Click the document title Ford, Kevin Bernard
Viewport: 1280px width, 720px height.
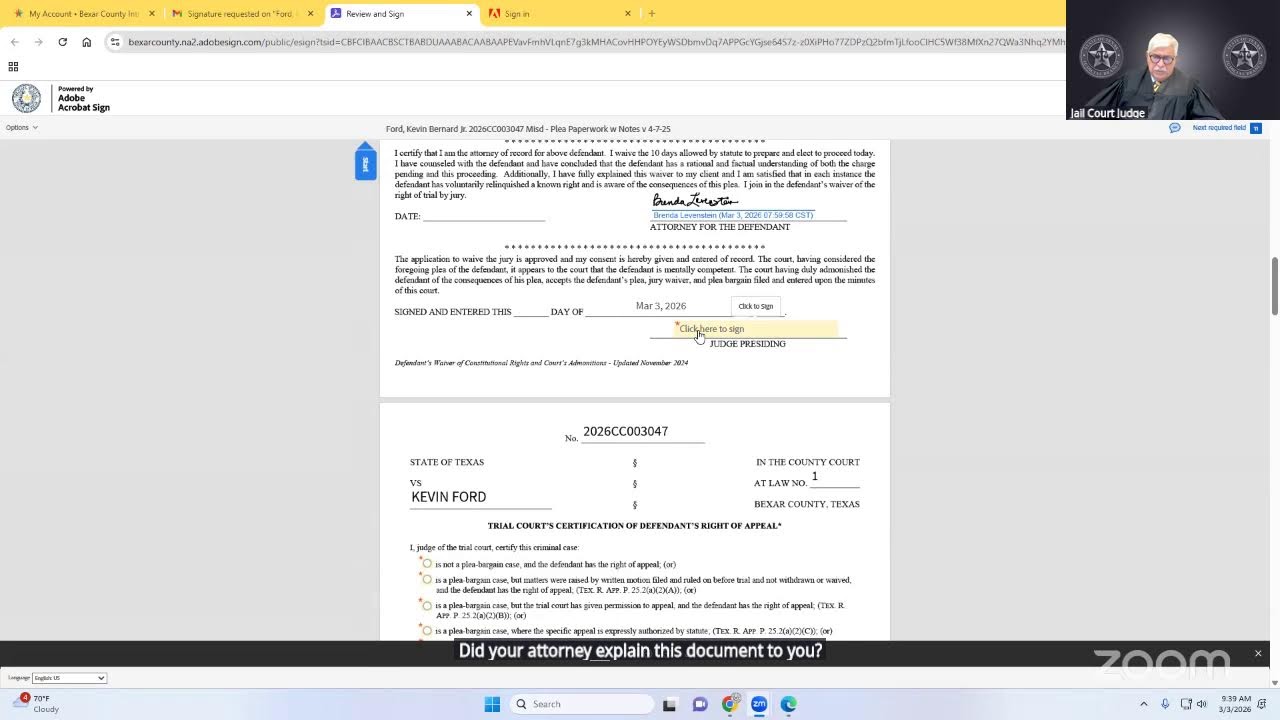[x=528, y=129]
